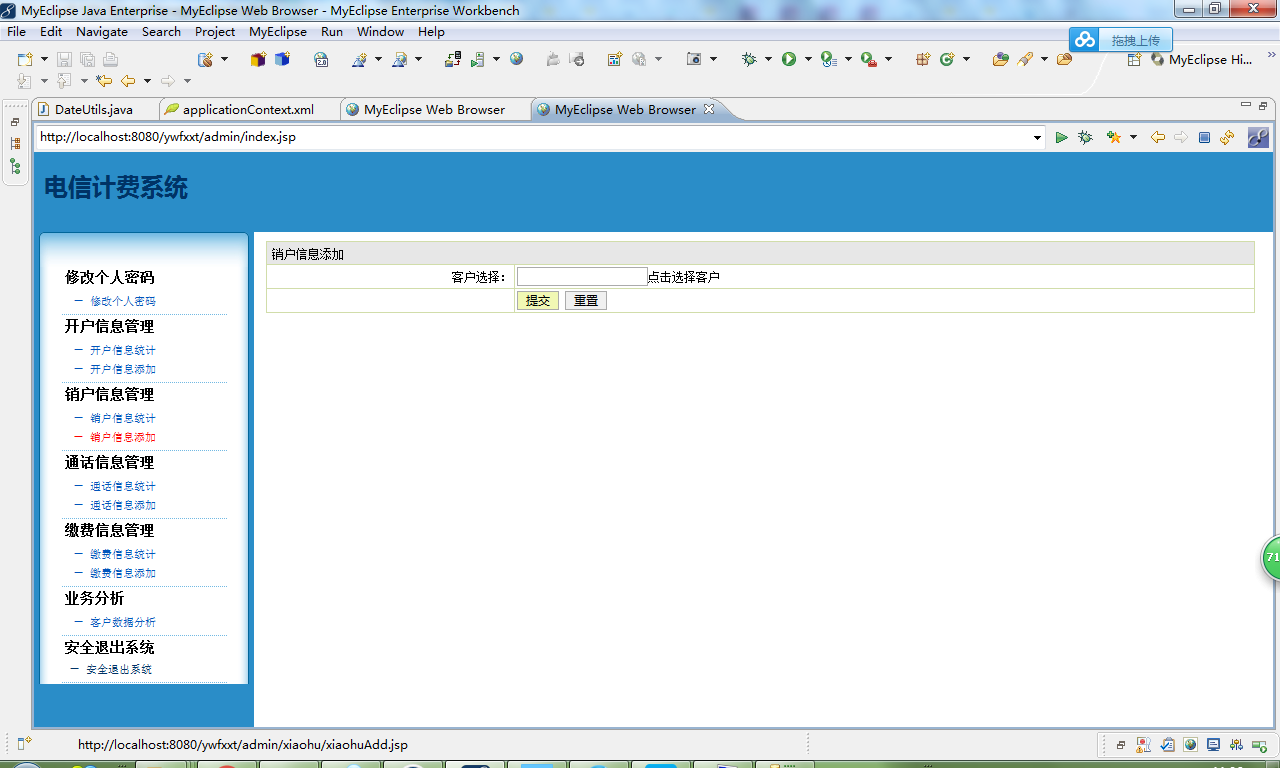Image resolution: width=1280 pixels, height=768 pixels.
Task: Refresh the page with the browser refresh icon
Action: (1227, 137)
